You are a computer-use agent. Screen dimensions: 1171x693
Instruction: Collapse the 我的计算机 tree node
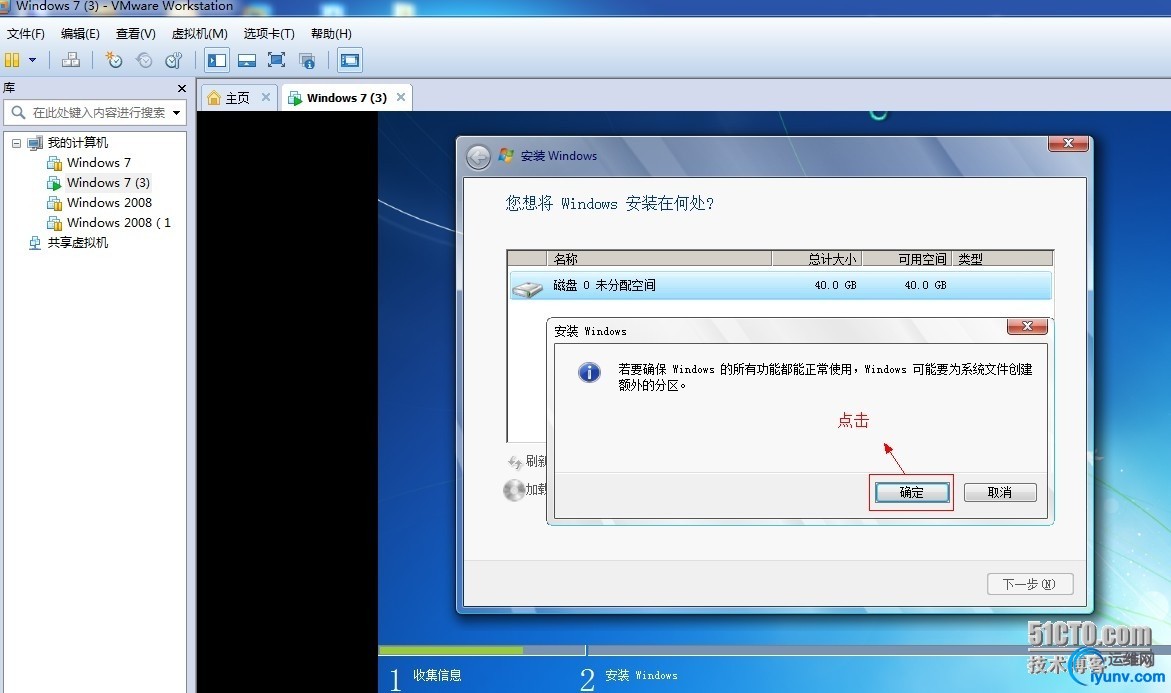16,143
